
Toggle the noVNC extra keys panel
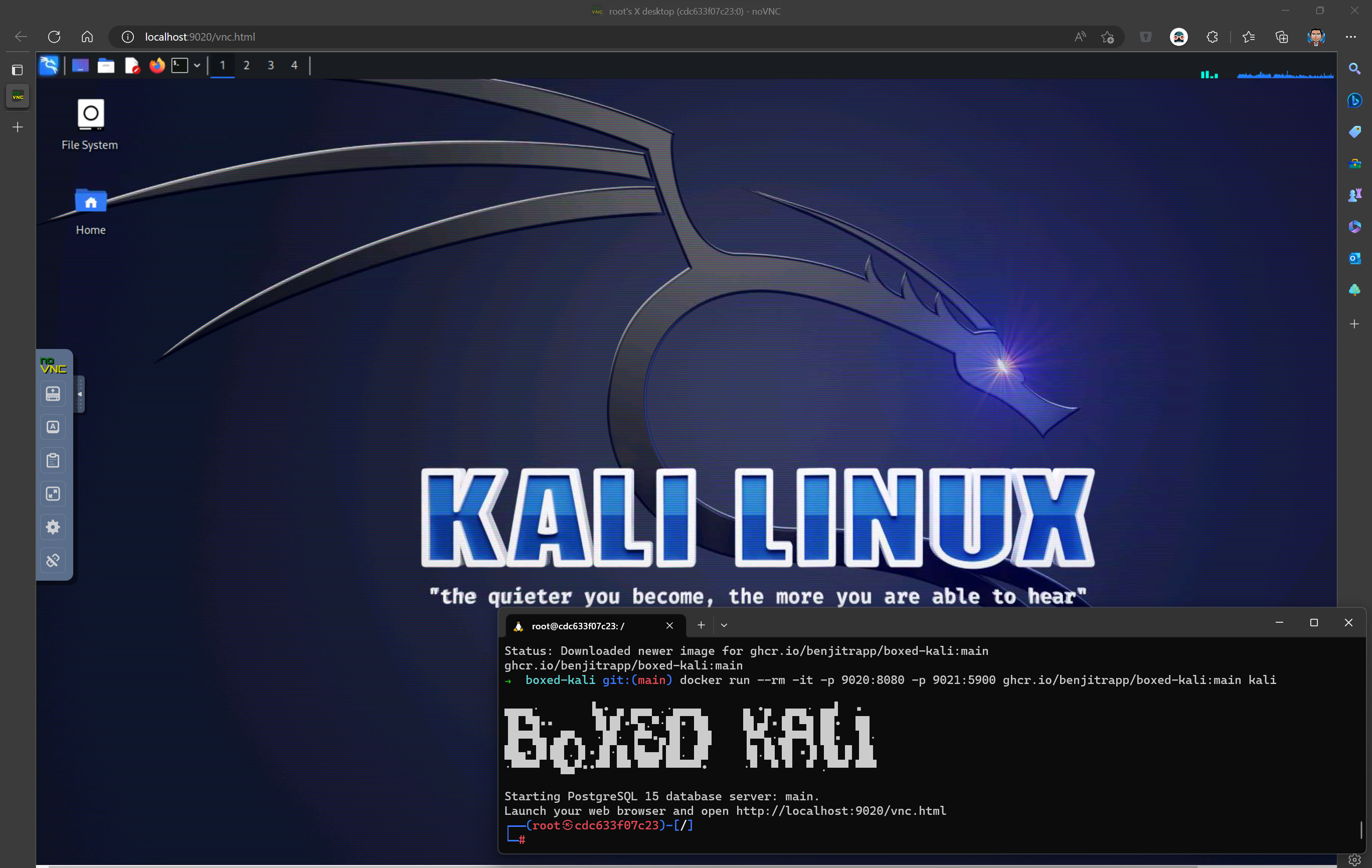tap(53, 427)
